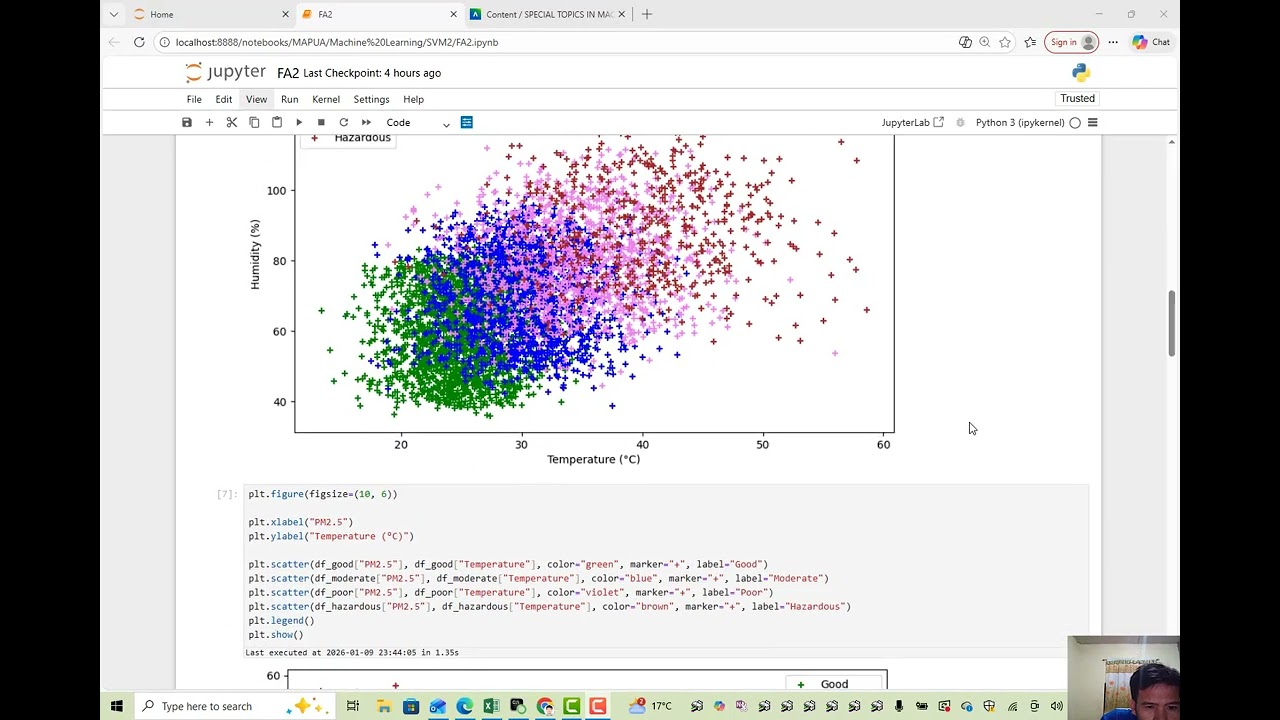Click the blue notebook-panel icon beside Code dropdown
The image size is (1280, 720).
pos(466,122)
